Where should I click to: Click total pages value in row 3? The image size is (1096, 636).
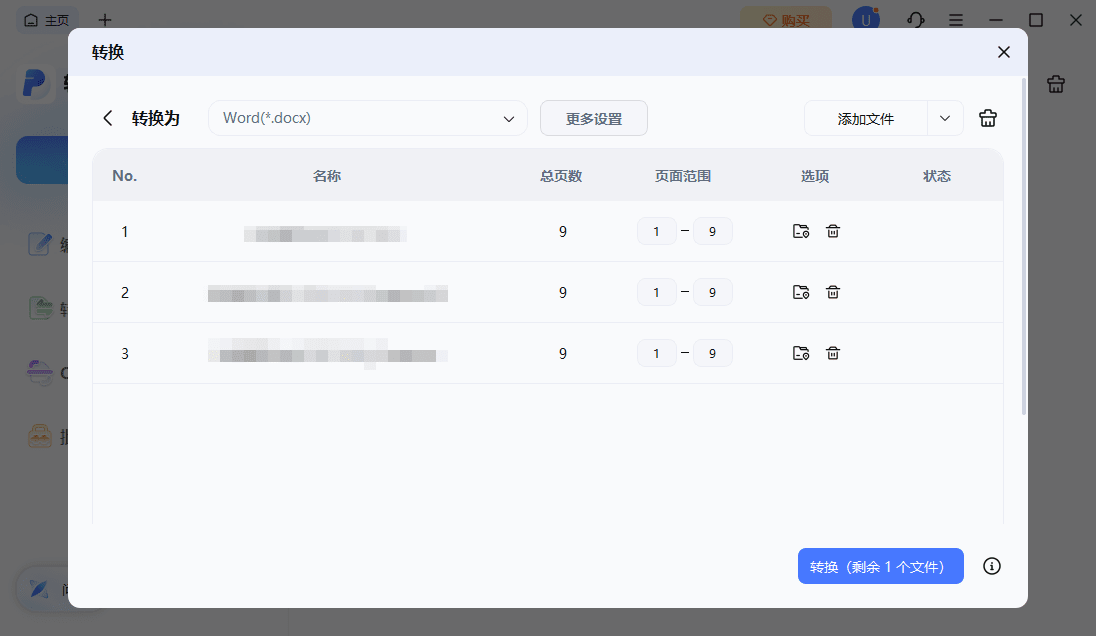pos(563,353)
